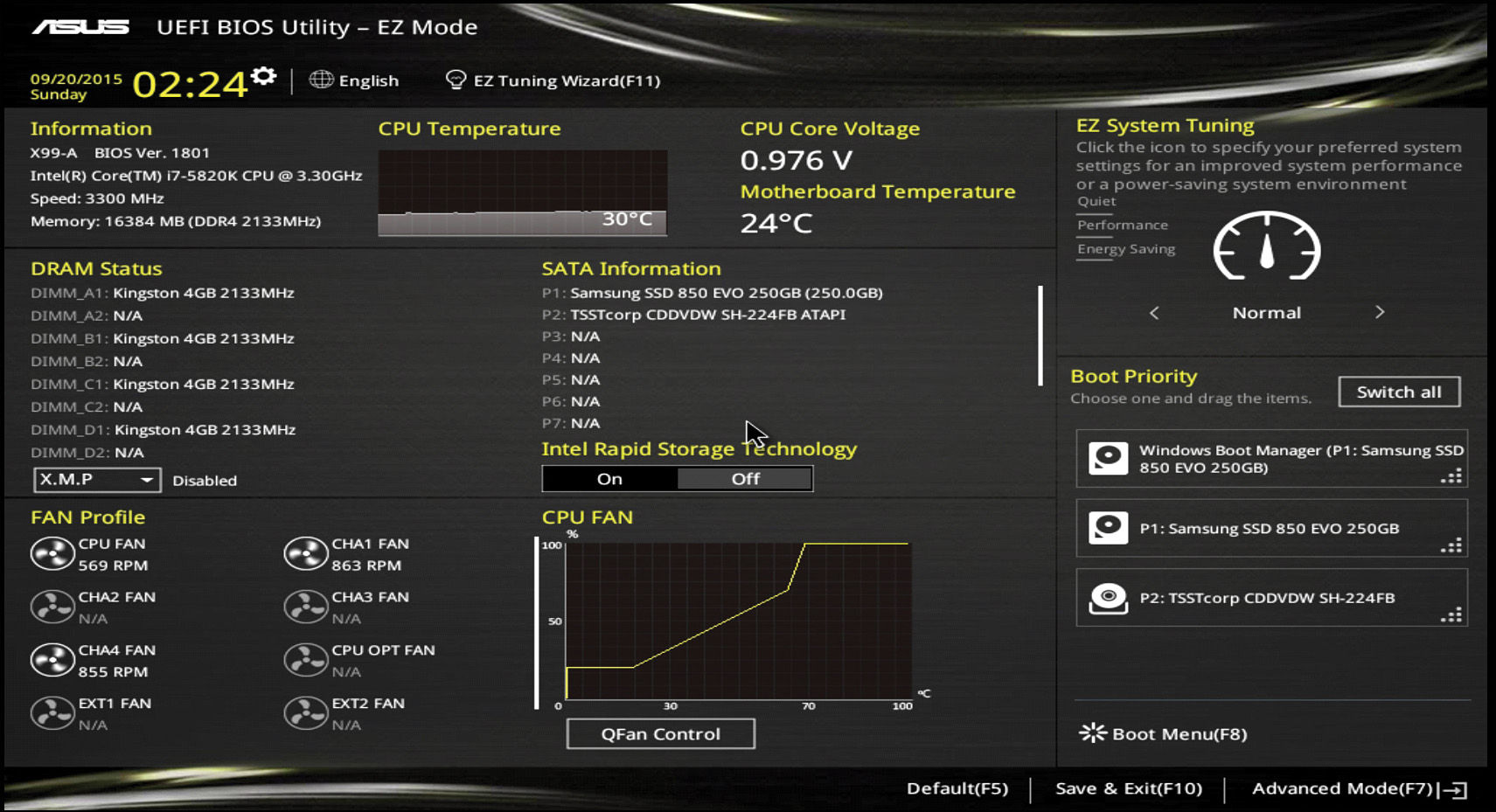Click the X.M.P Disabled status text
This screenshot has height=812, width=1496.
coord(205,481)
